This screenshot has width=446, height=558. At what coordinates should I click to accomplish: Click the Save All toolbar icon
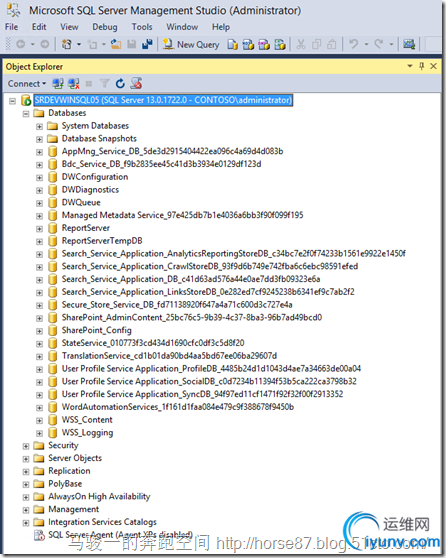[x=147, y=44]
